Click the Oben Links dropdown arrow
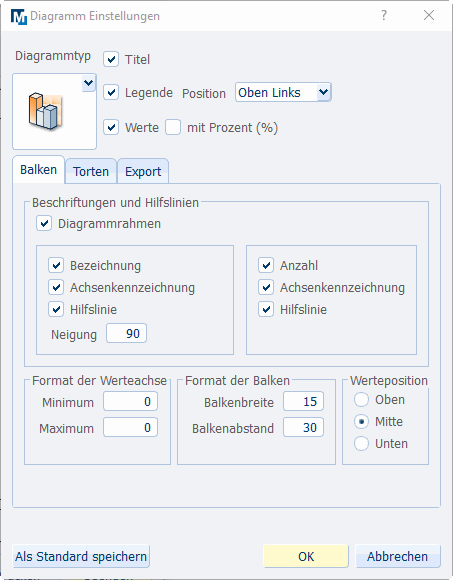Image resolution: width=453 pixels, height=580 pixels. pos(324,92)
